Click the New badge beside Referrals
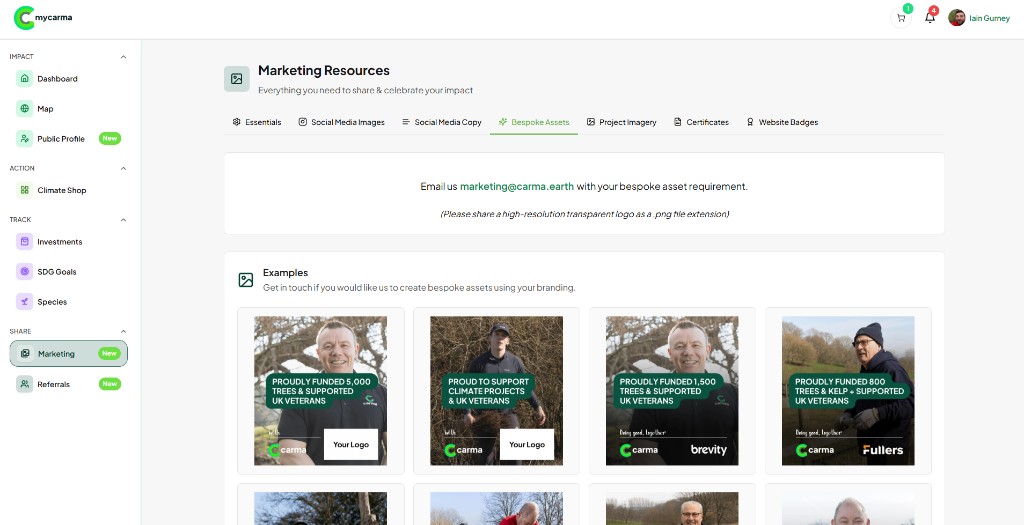This screenshot has width=1024, height=525. 110,384
